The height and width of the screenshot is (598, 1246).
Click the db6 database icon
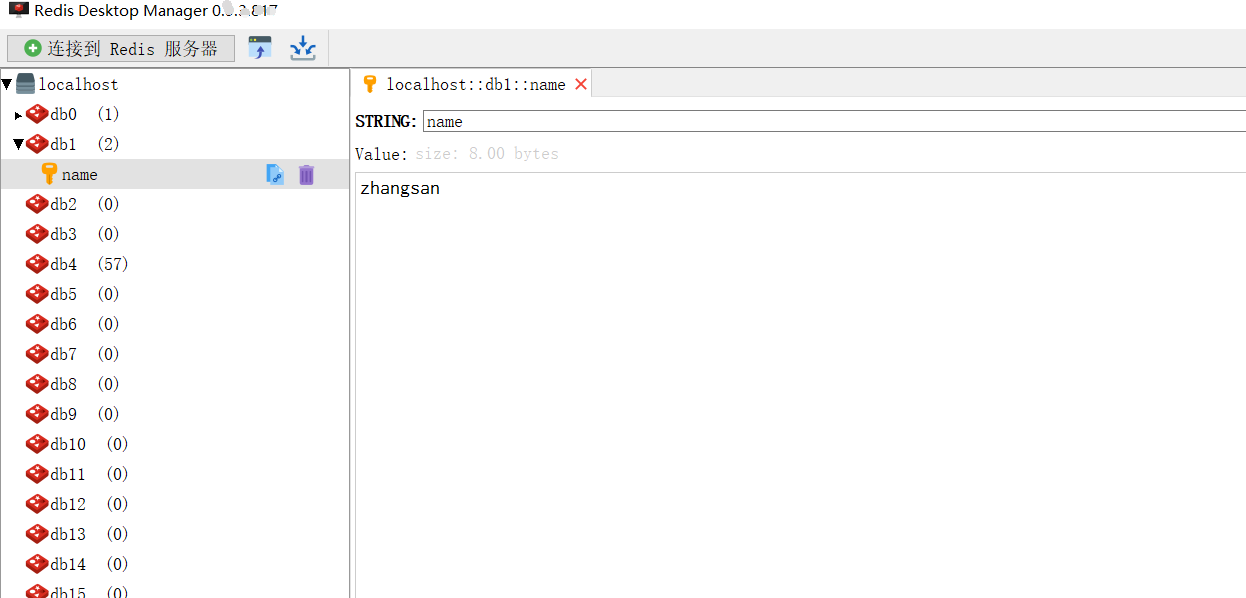[37, 324]
